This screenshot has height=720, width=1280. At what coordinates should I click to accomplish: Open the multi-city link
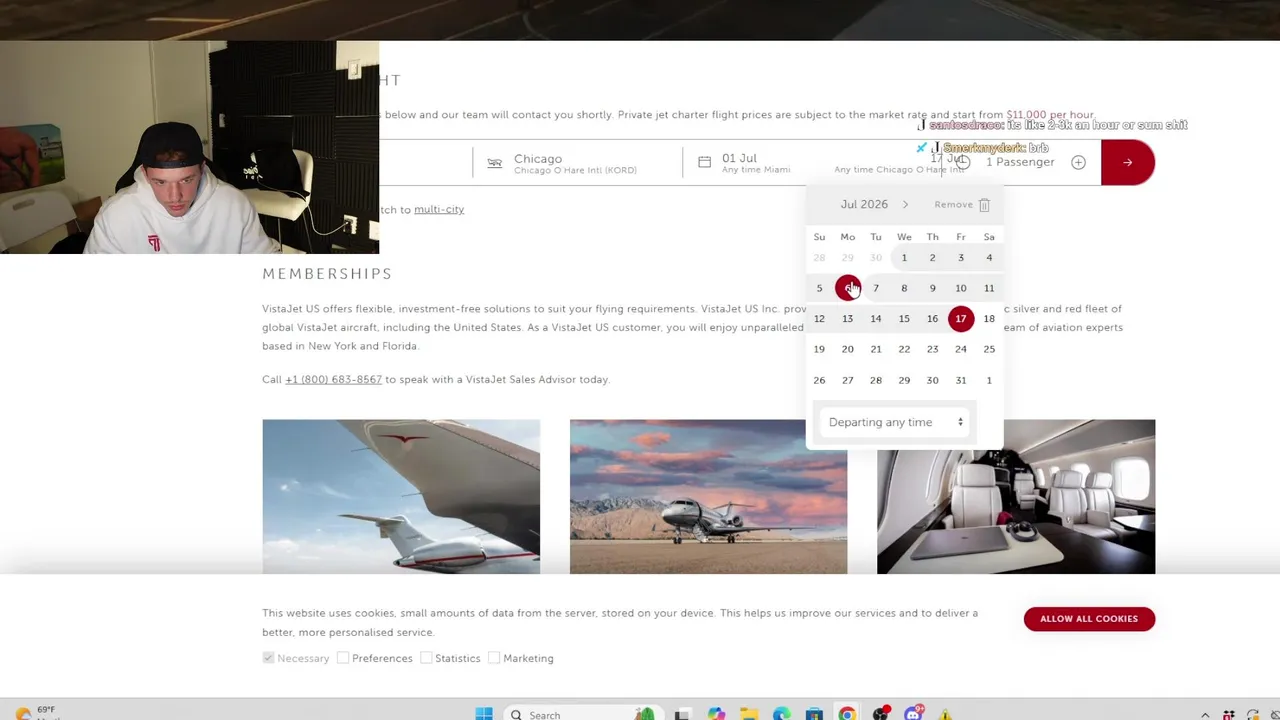pos(439,209)
